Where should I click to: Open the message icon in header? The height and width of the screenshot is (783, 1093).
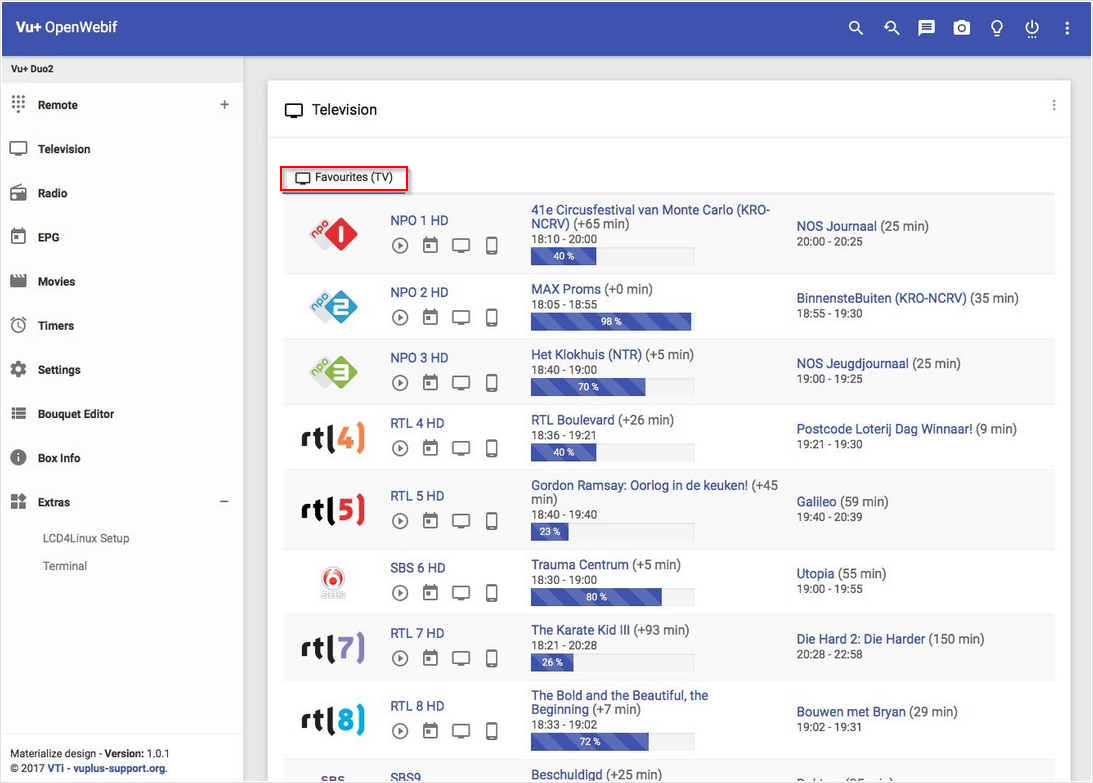coord(926,28)
